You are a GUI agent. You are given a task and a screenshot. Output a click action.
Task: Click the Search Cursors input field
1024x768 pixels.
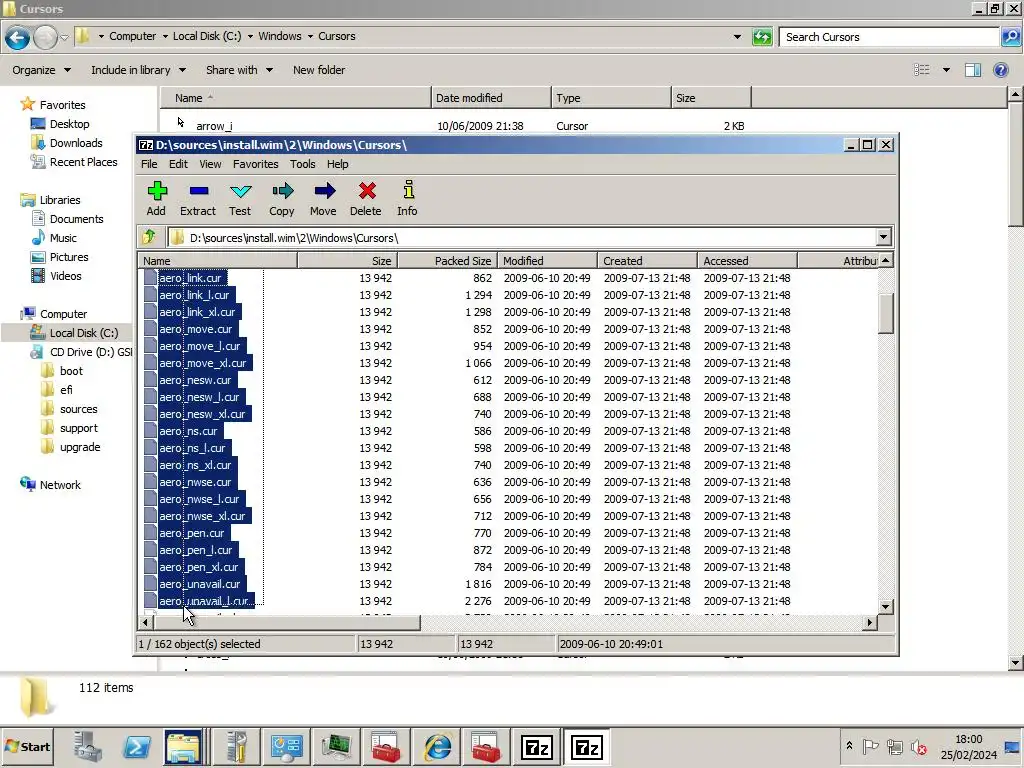(889, 37)
